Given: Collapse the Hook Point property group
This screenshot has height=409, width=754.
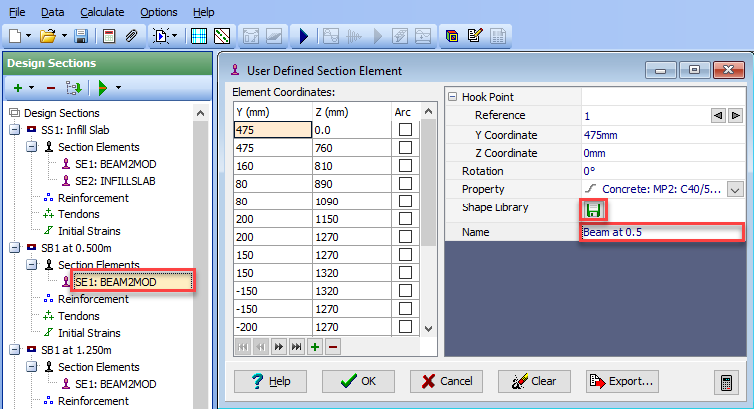Looking at the screenshot, I should (x=452, y=97).
